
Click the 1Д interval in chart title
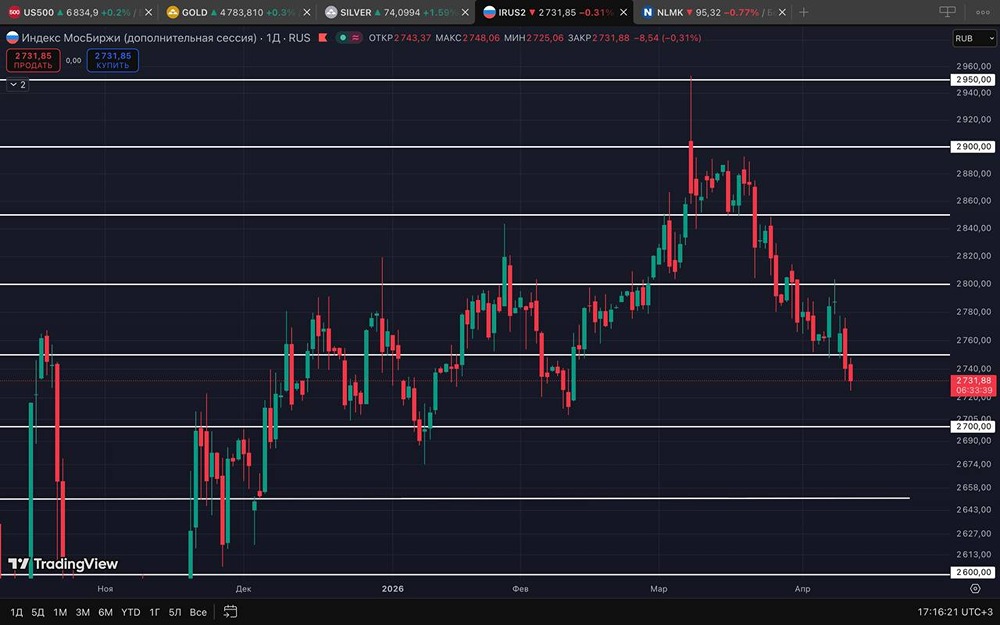274,38
